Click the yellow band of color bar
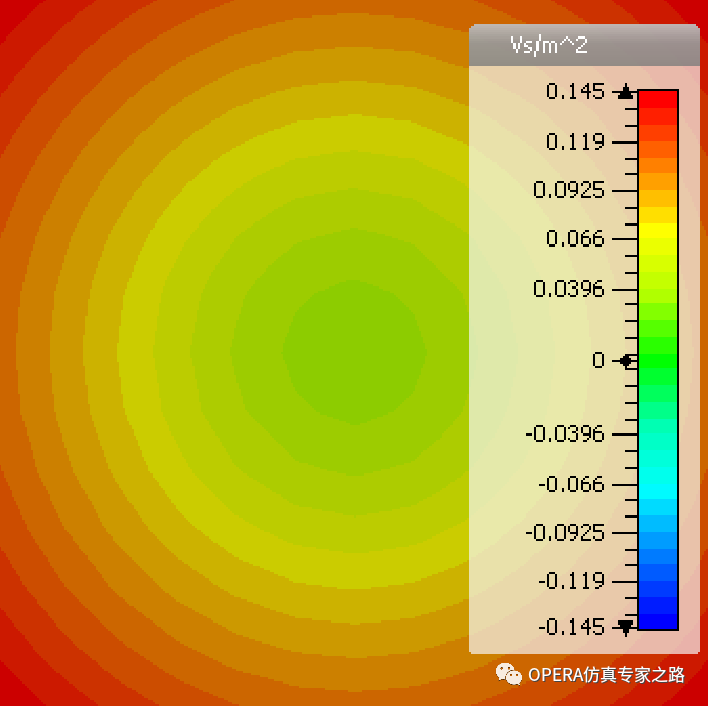The image size is (708, 706). [x=658, y=231]
